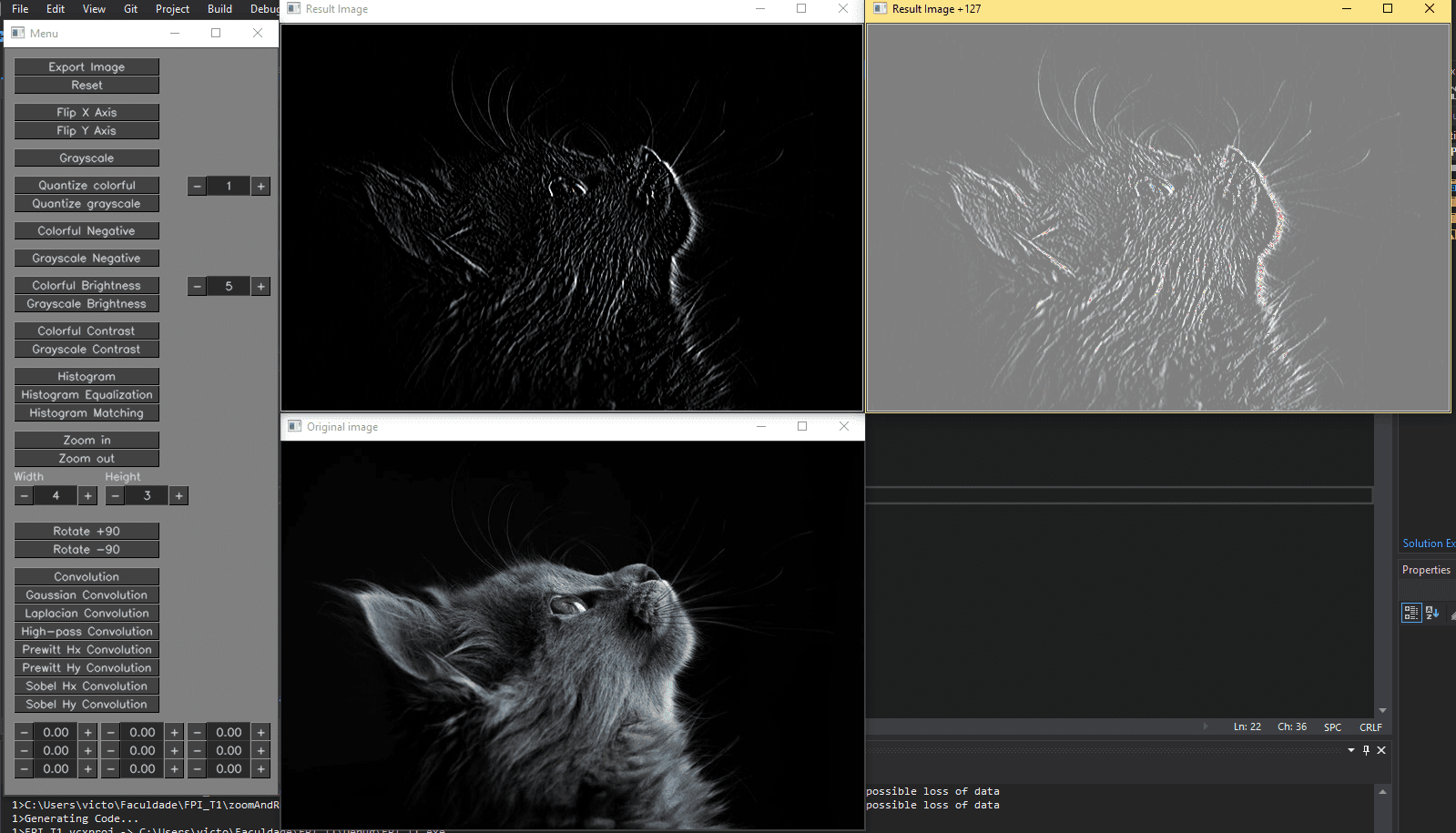
Task: Click the quantize value field showing 1
Action: [x=229, y=186]
